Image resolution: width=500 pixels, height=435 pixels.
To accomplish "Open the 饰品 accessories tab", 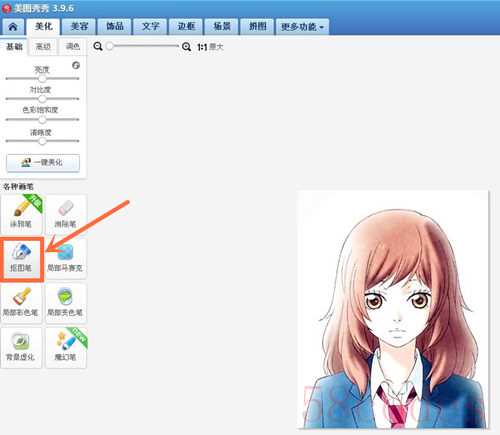I will coord(115,27).
